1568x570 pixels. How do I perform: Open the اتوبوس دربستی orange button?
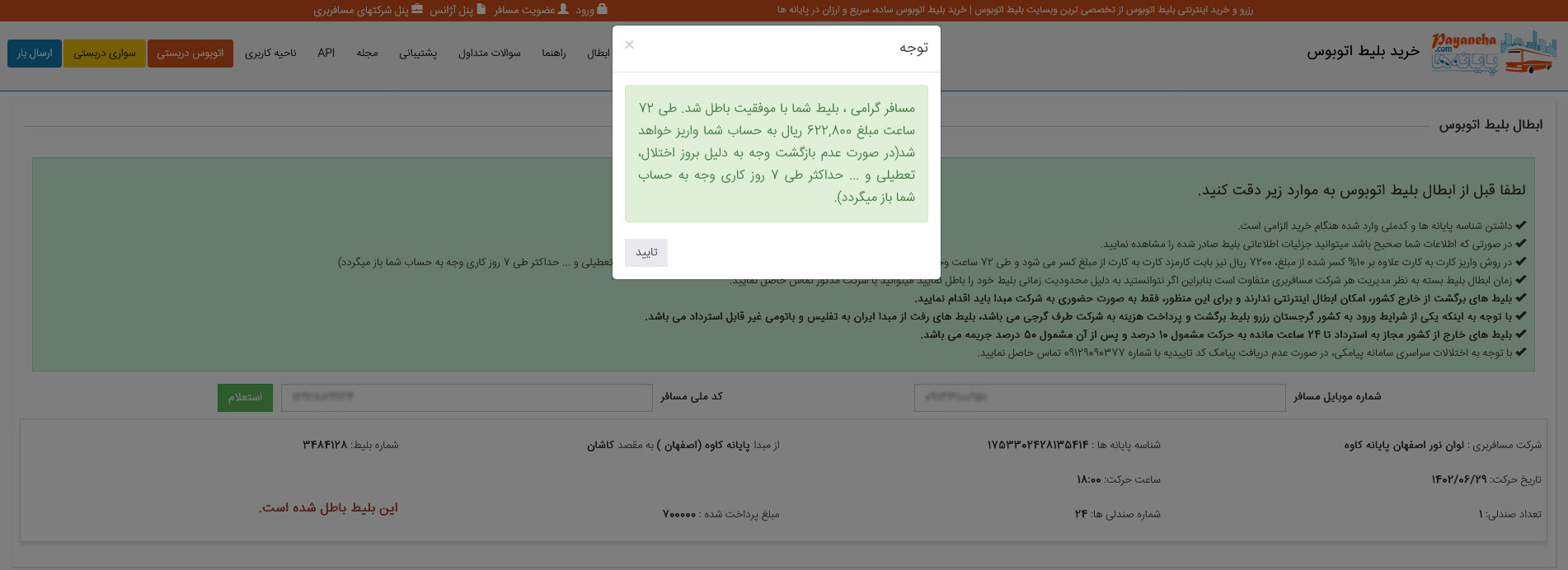(x=190, y=54)
